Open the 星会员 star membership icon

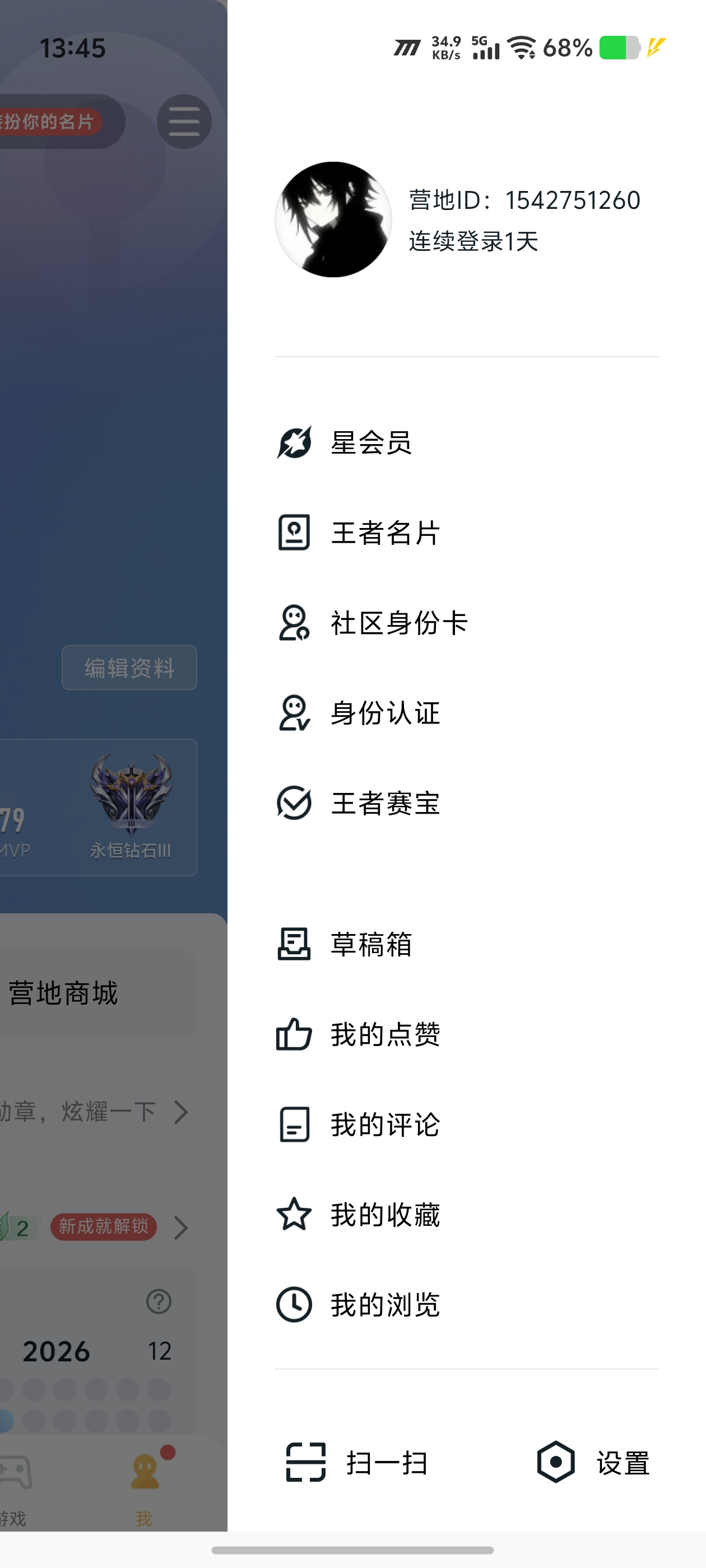[x=294, y=442]
